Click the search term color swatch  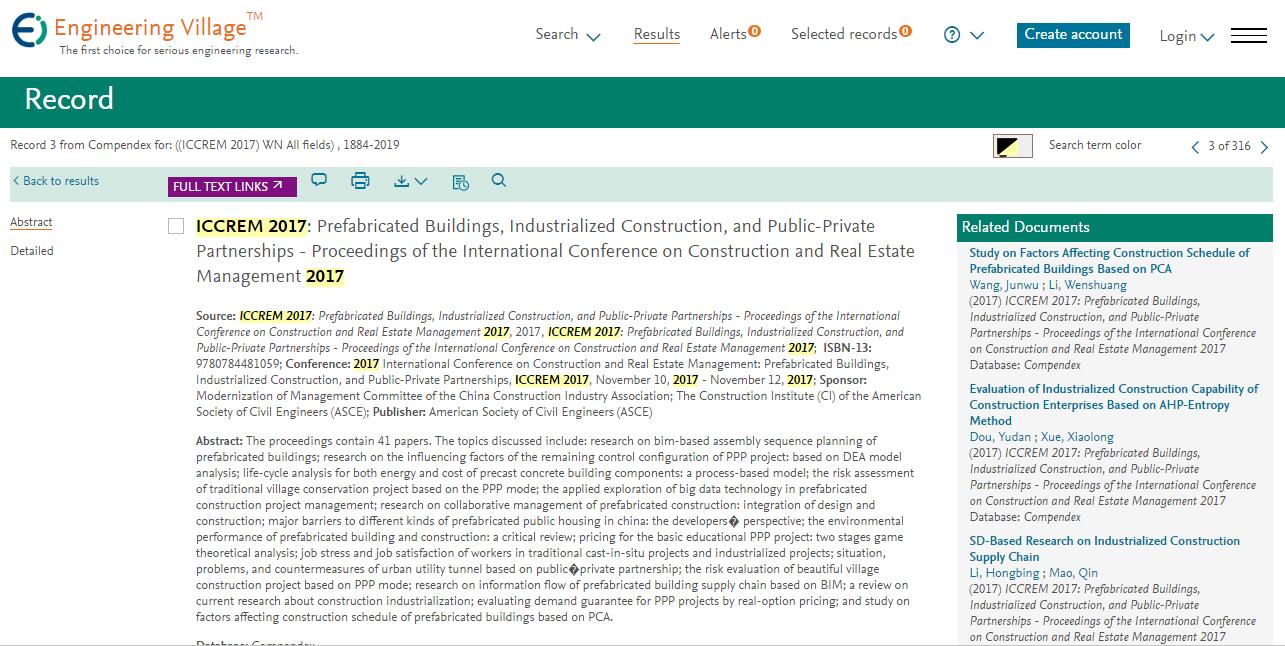point(1013,146)
